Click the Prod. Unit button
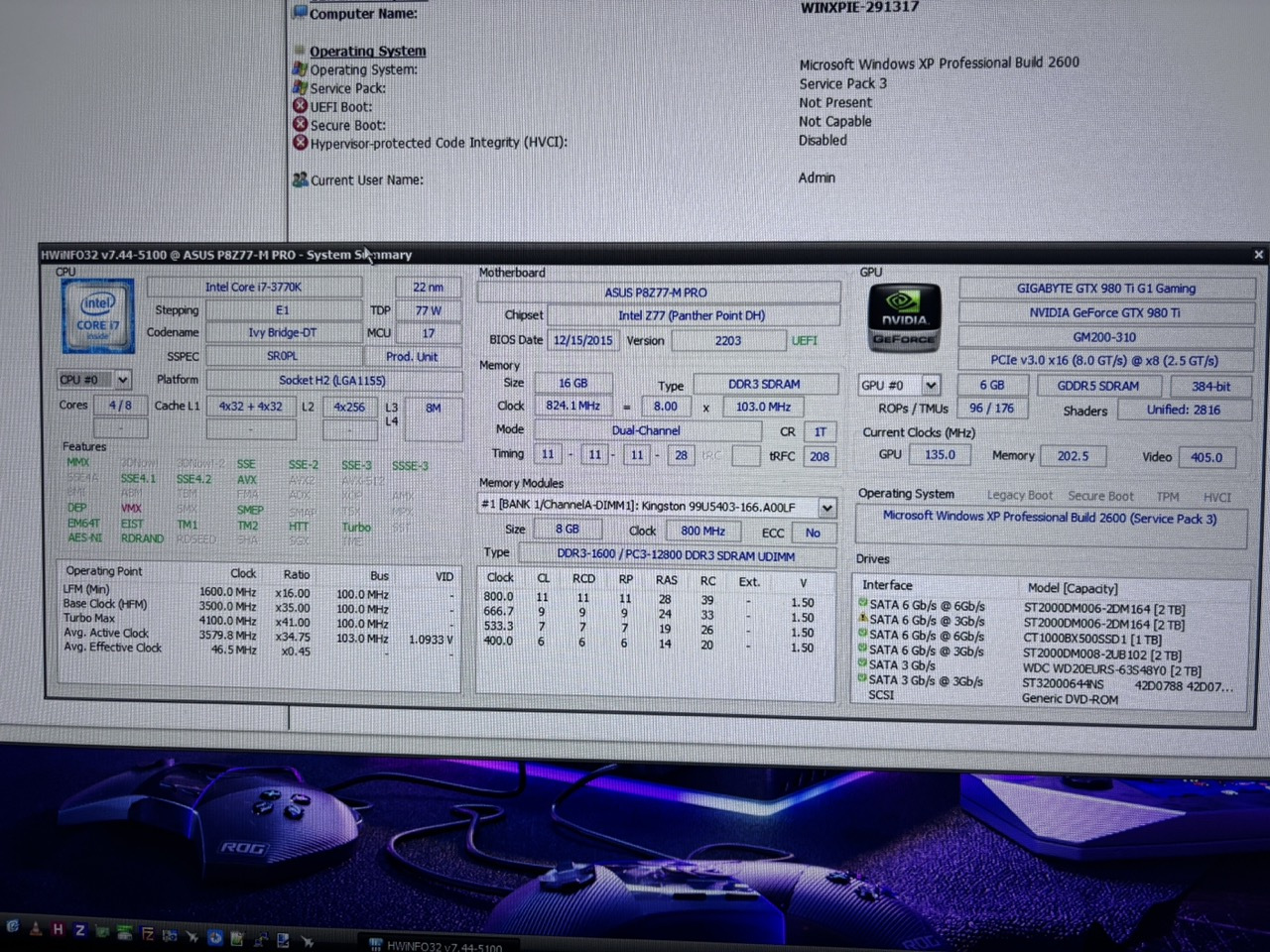This screenshot has height=952, width=1270. click(412, 356)
